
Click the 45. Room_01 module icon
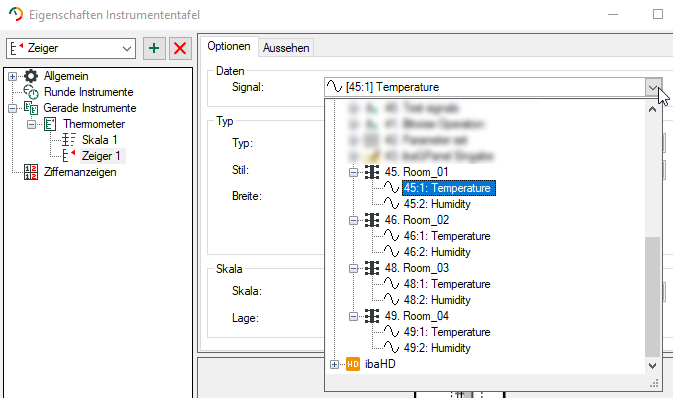pos(372,172)
